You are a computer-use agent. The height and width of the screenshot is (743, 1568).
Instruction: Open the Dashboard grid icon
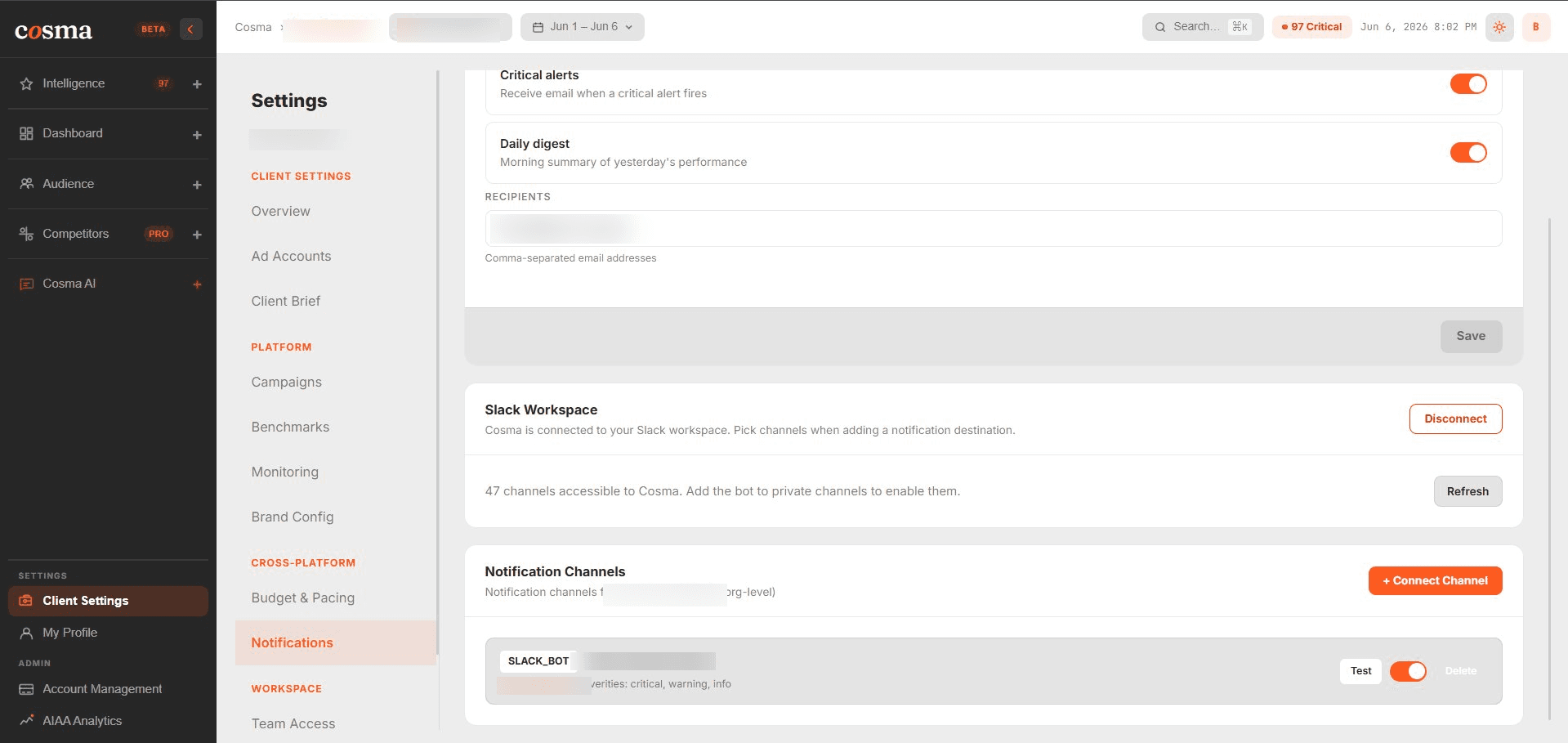26,133
